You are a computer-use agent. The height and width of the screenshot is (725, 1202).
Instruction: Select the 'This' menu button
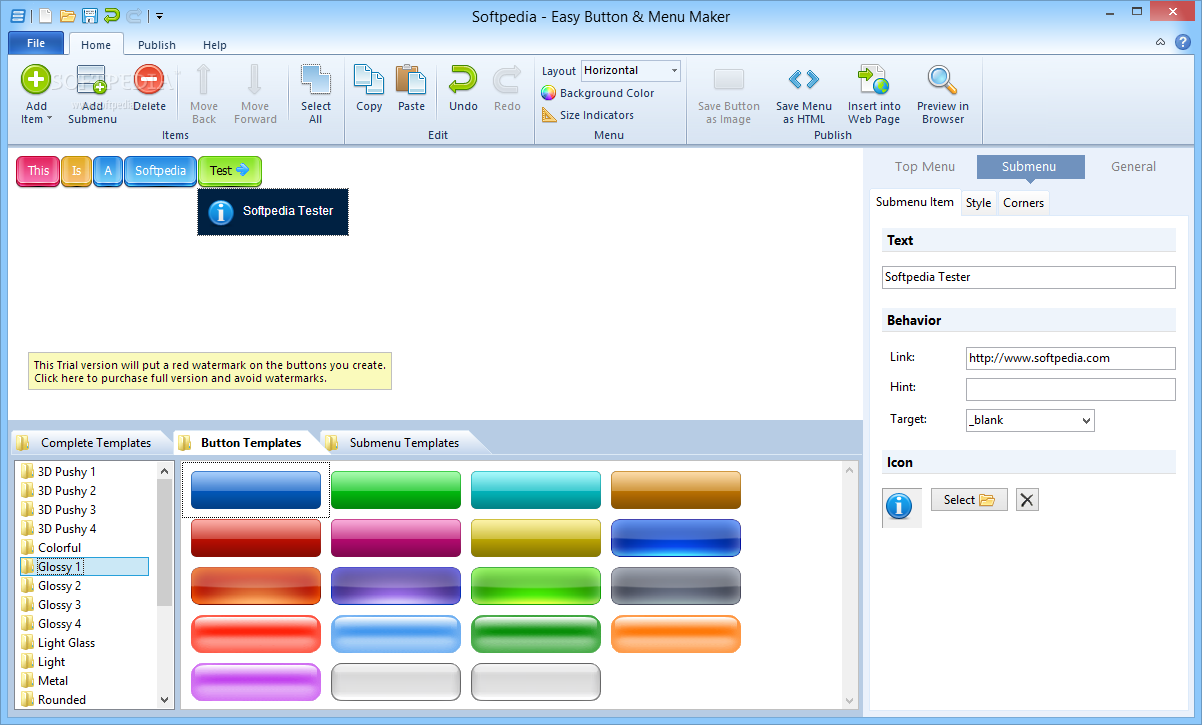pos(38,171)
